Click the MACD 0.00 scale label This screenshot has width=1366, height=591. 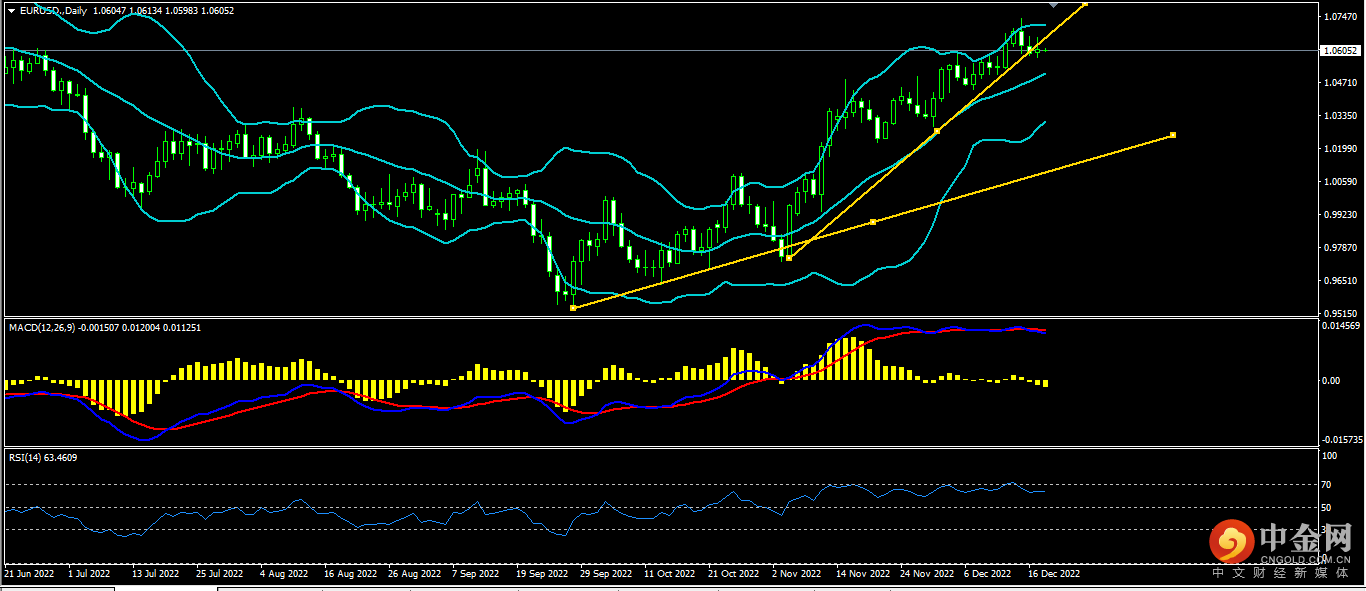click(1331, 381)
